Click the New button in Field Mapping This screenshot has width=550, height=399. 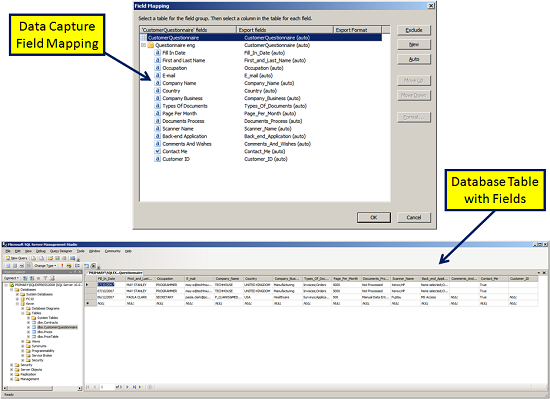click(414, 45)
